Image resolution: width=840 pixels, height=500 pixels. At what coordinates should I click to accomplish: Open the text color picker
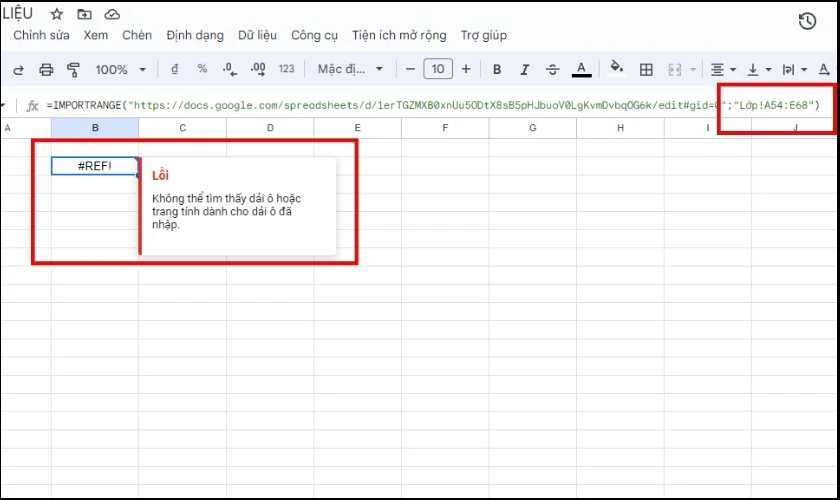(581, 69)
